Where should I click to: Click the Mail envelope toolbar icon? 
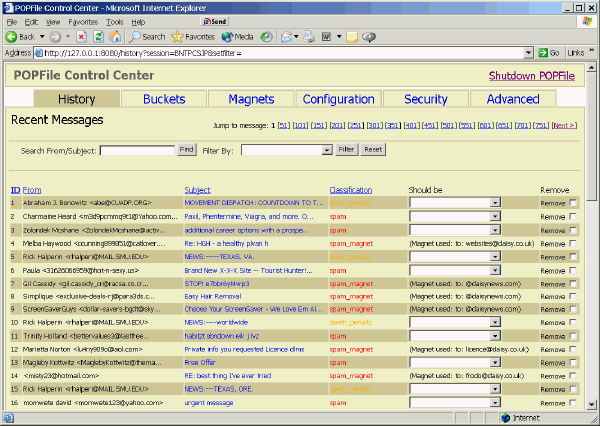tap(287, 37)
